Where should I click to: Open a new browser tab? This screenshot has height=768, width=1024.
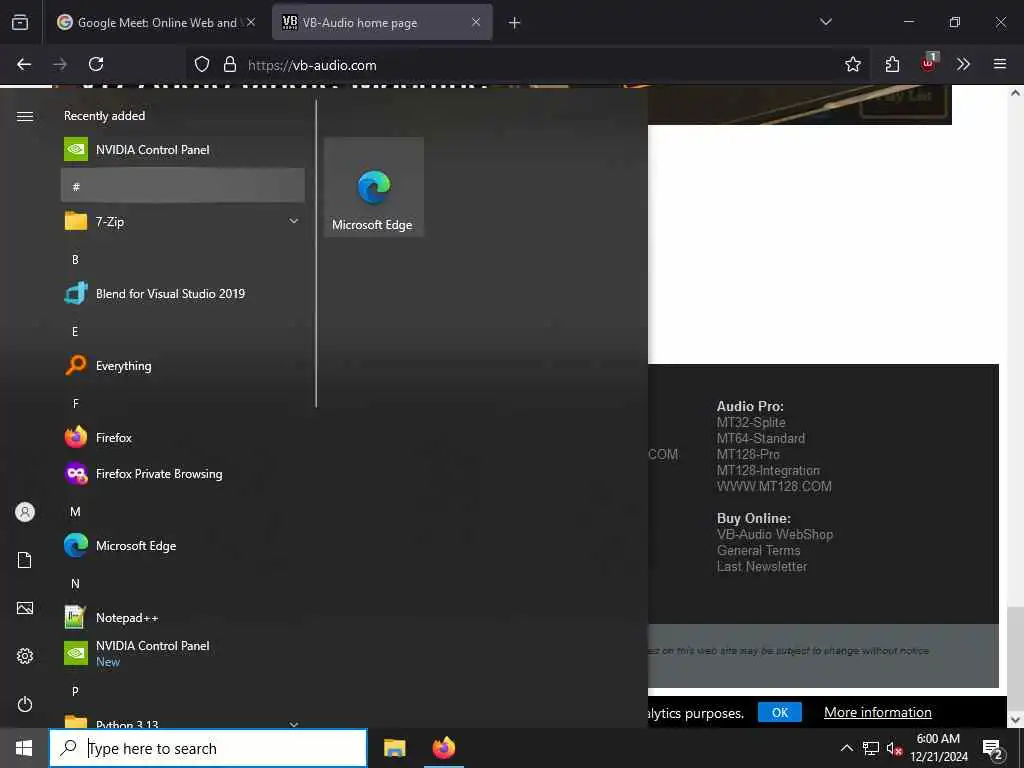point(515,23)
